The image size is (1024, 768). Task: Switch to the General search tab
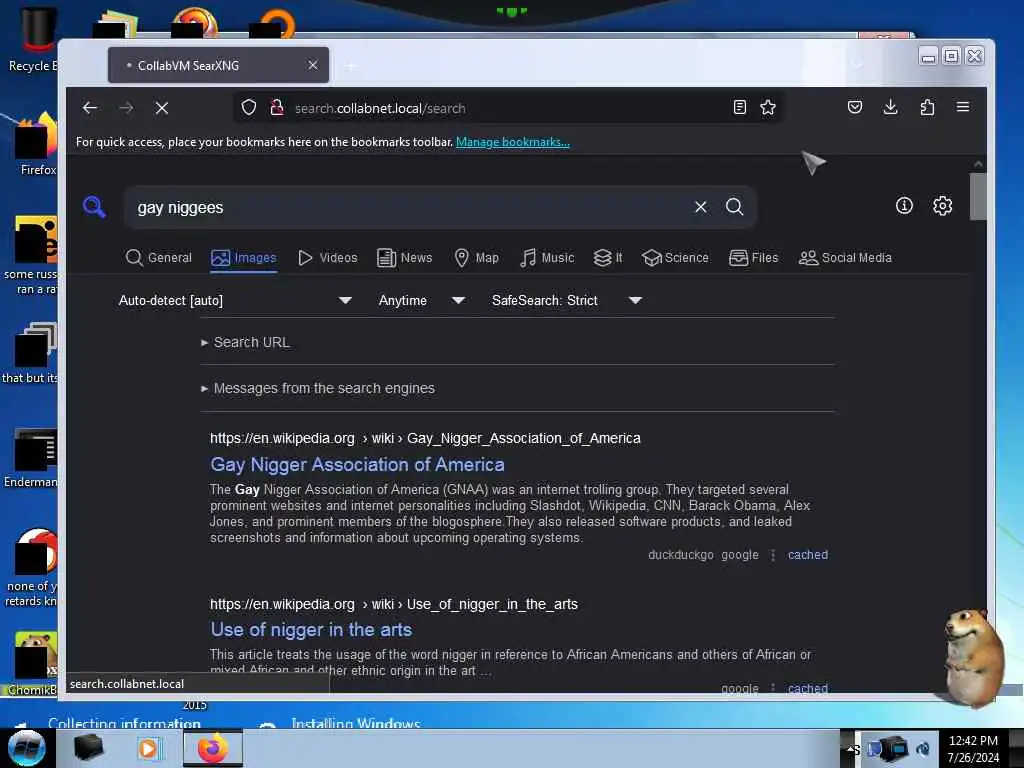pyautogui.click(x=159, y=257)
